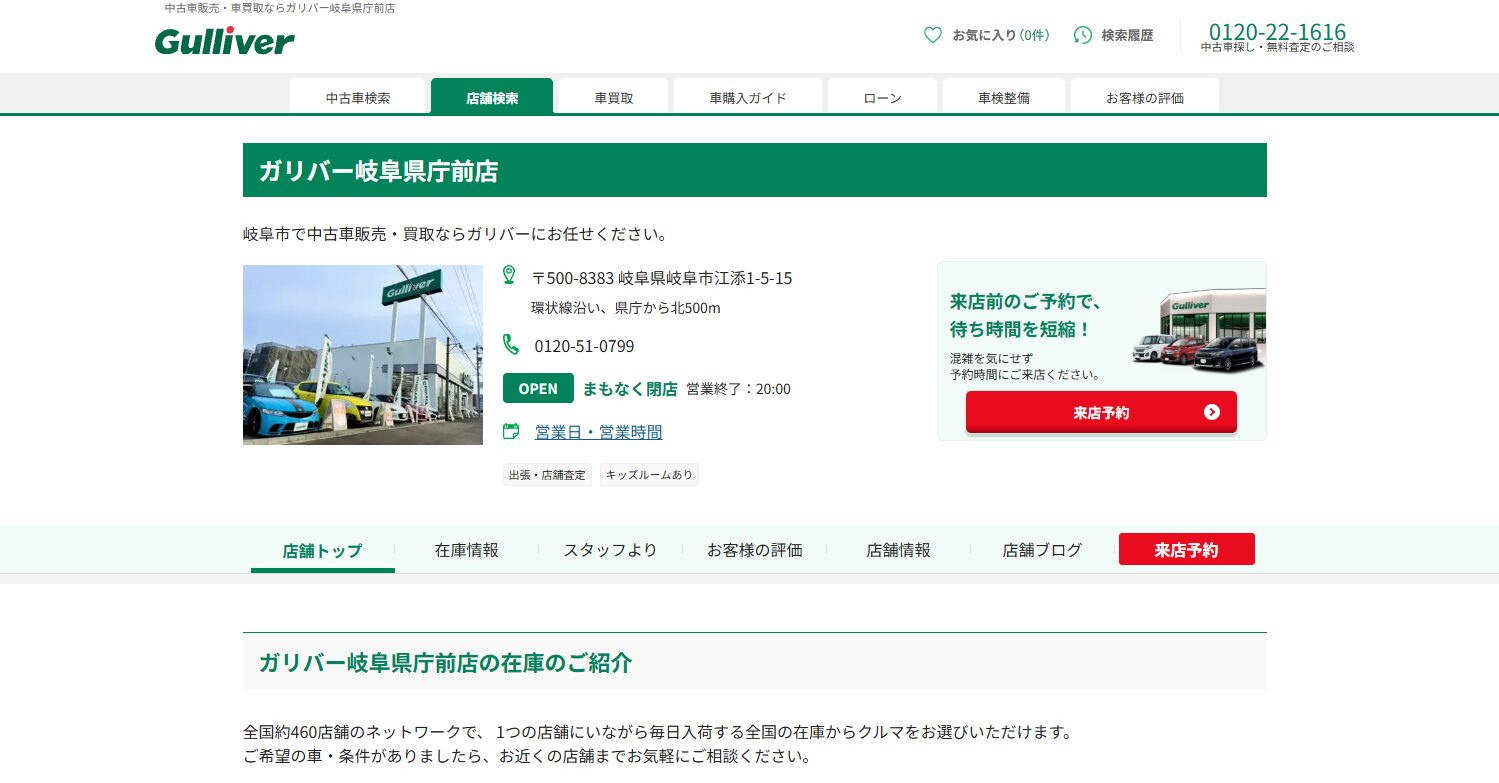Click the Gulliver logo in header
Viewport: 1499px width, 783px height.
(224, 41)
